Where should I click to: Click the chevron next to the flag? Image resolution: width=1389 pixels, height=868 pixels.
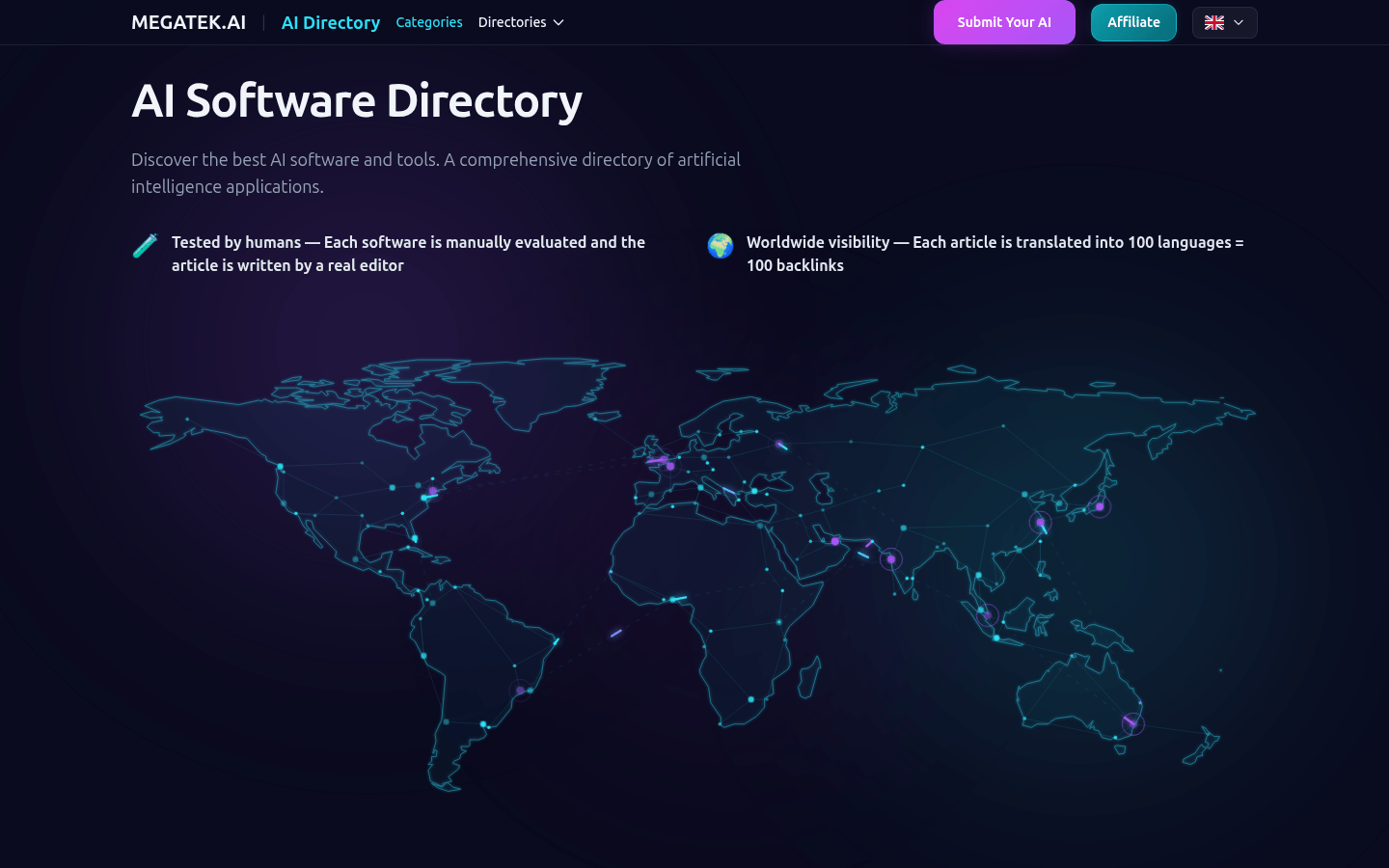tap(1238, 22)
